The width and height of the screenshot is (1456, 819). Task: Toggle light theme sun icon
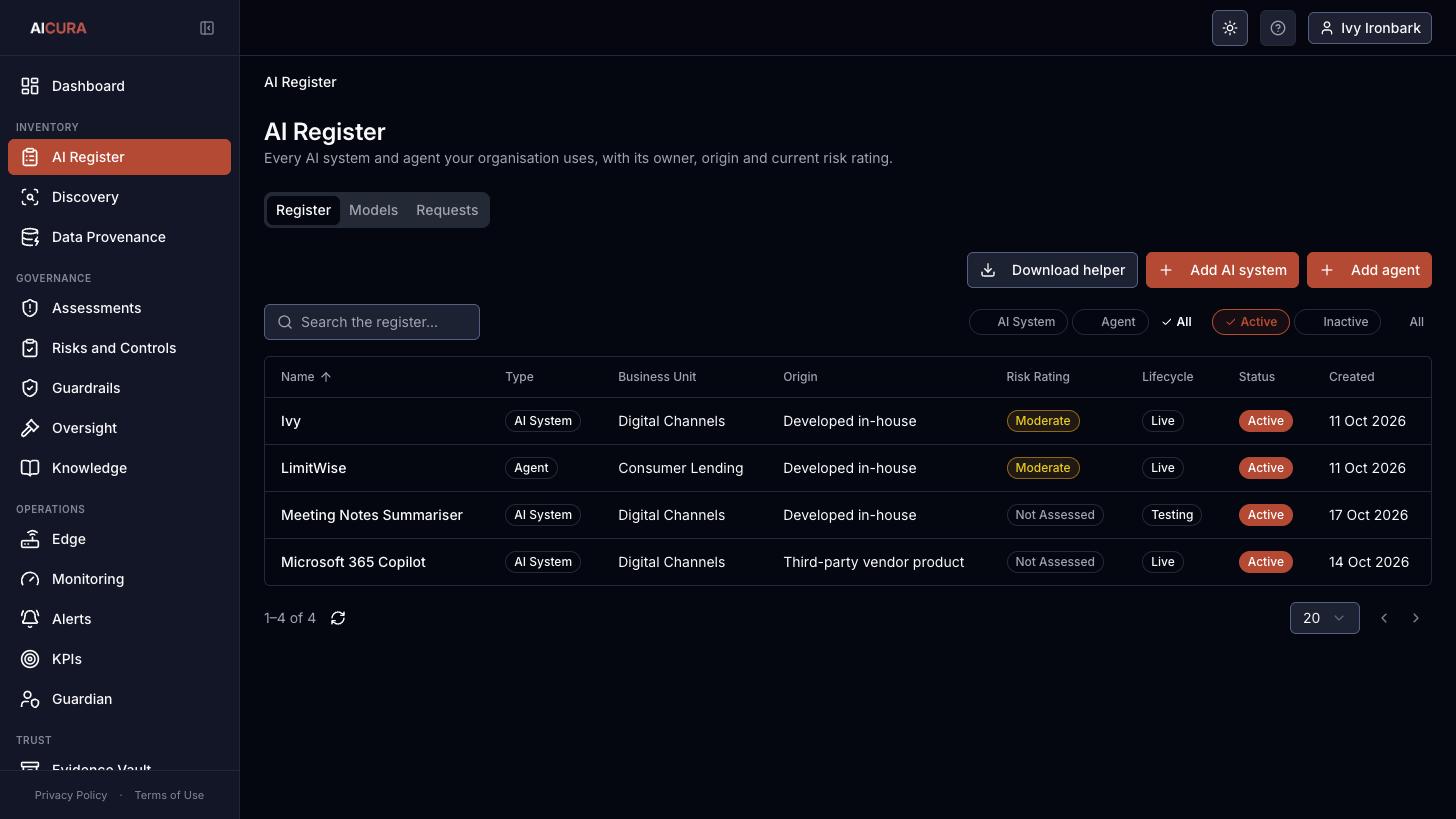click(1230, 28)
